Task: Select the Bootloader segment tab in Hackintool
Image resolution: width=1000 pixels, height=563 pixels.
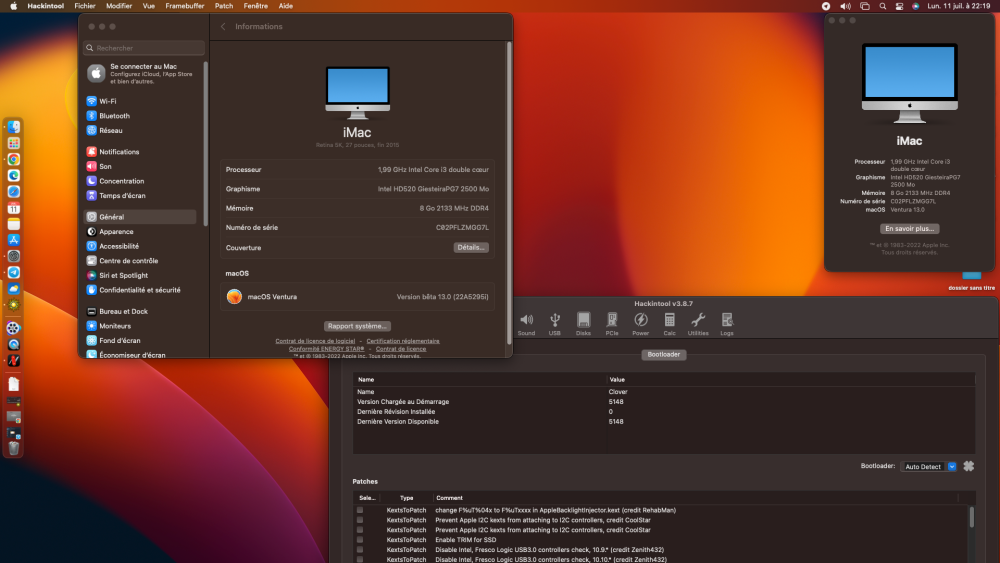Action: click(663, 355)
